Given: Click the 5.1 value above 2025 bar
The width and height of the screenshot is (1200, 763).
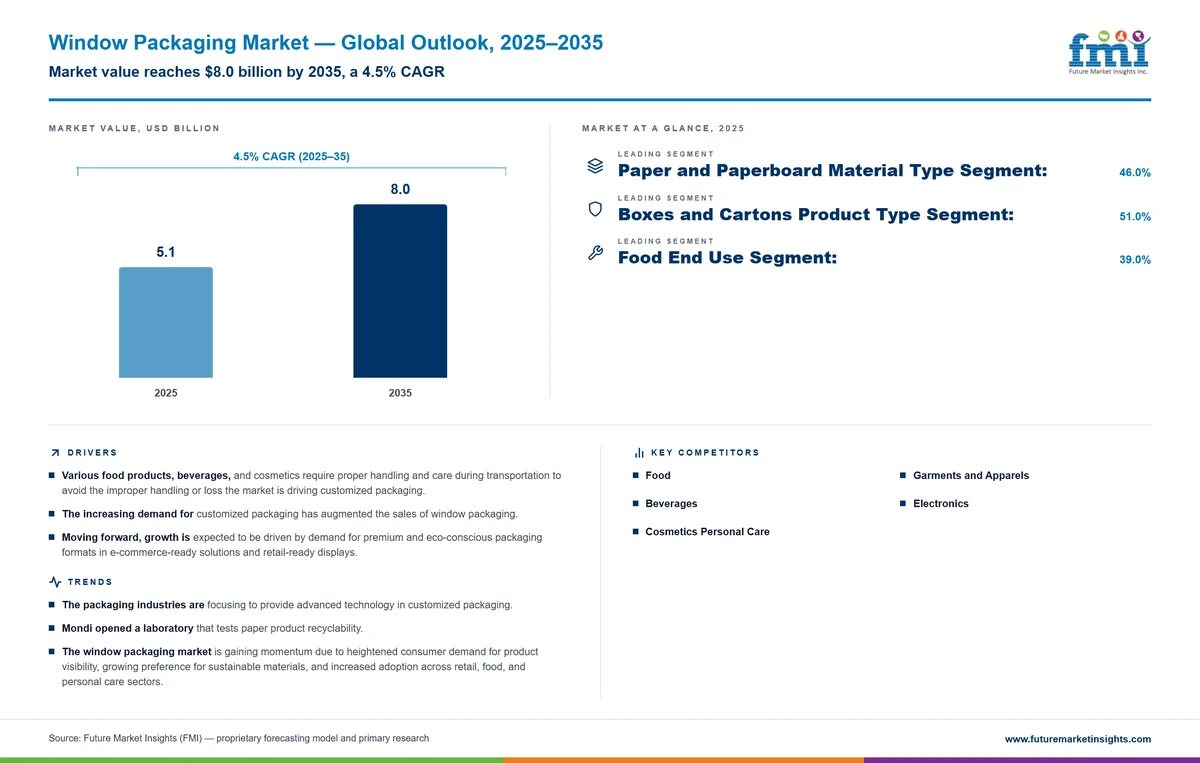Looking at the screenshot, I should pos(166,253).
